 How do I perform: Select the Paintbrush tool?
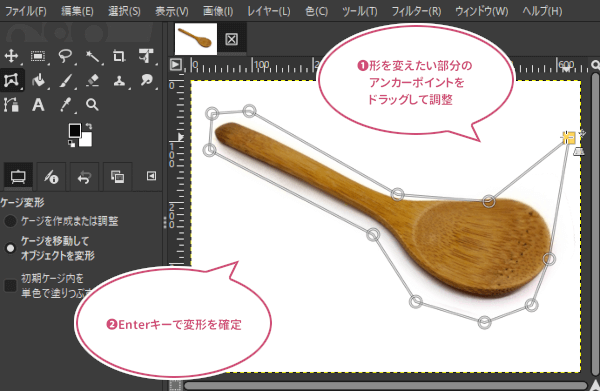(x=66, y=80)
